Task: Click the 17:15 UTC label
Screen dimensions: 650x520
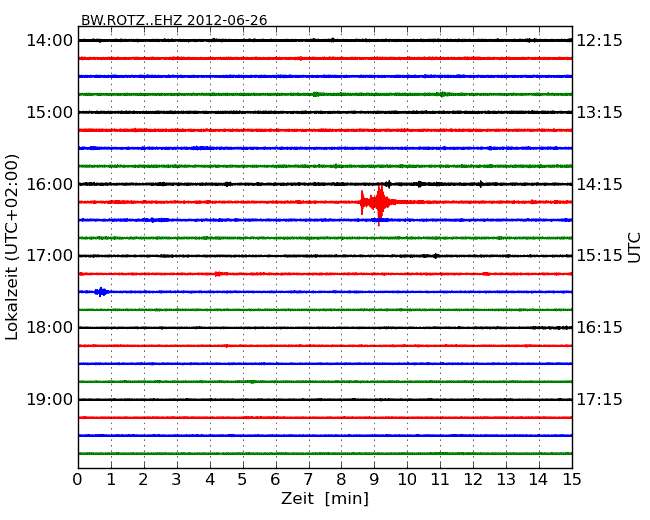Action: [600, 399]
